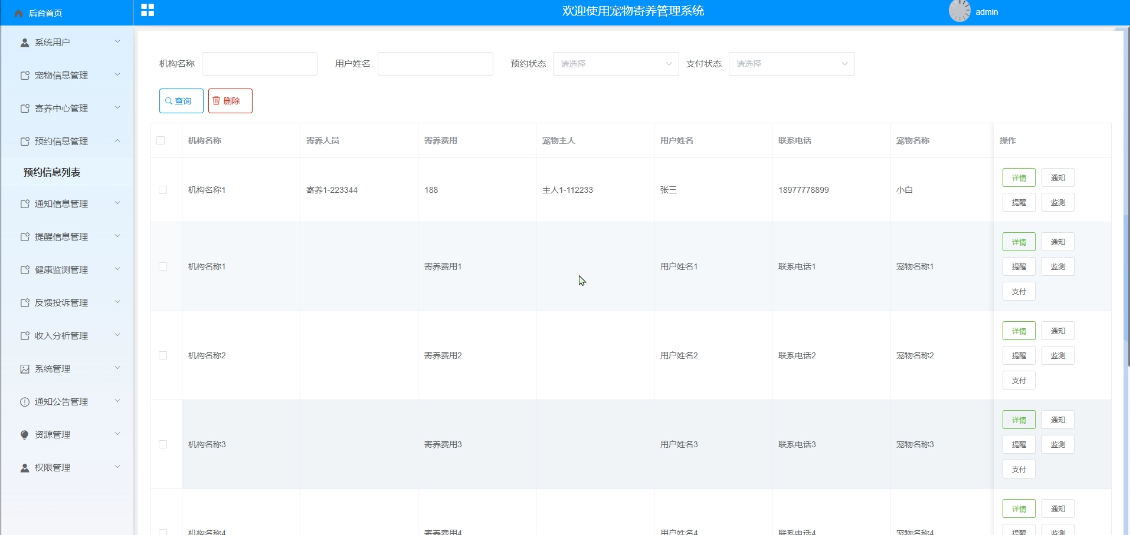Focus the 用户姓名 search input
Viewport: 1130px width, 535px height.
tap(435, 63)
